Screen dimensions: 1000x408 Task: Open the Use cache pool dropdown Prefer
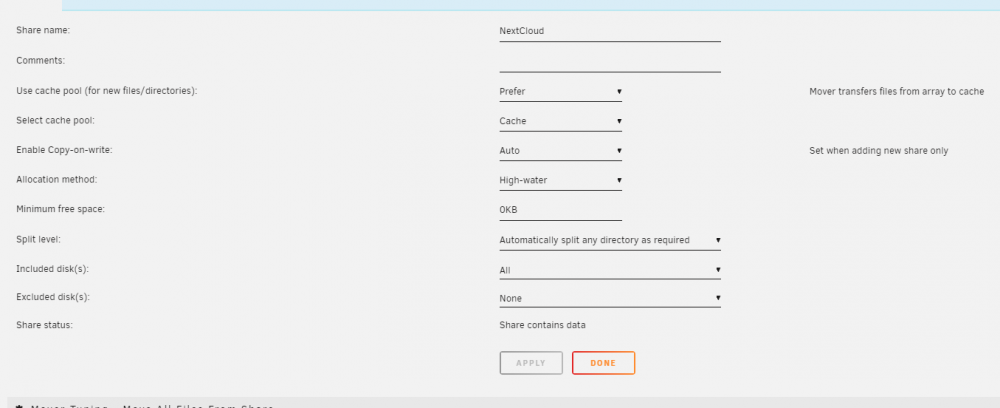(x=561, y=91)
